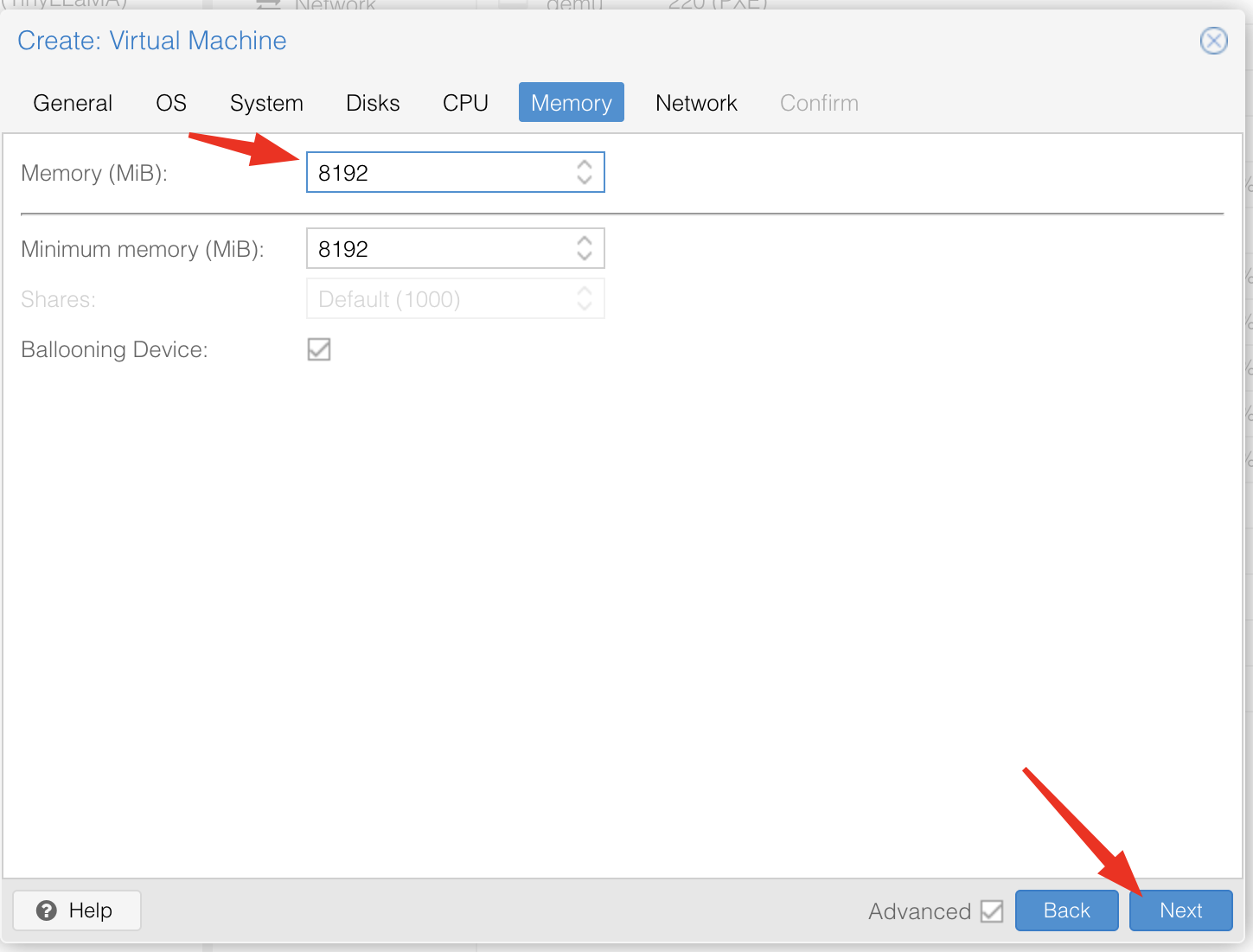Select the Memory tab
Image resolution: width=1253 pixels, height=952 pixels.
pos(571,103)
